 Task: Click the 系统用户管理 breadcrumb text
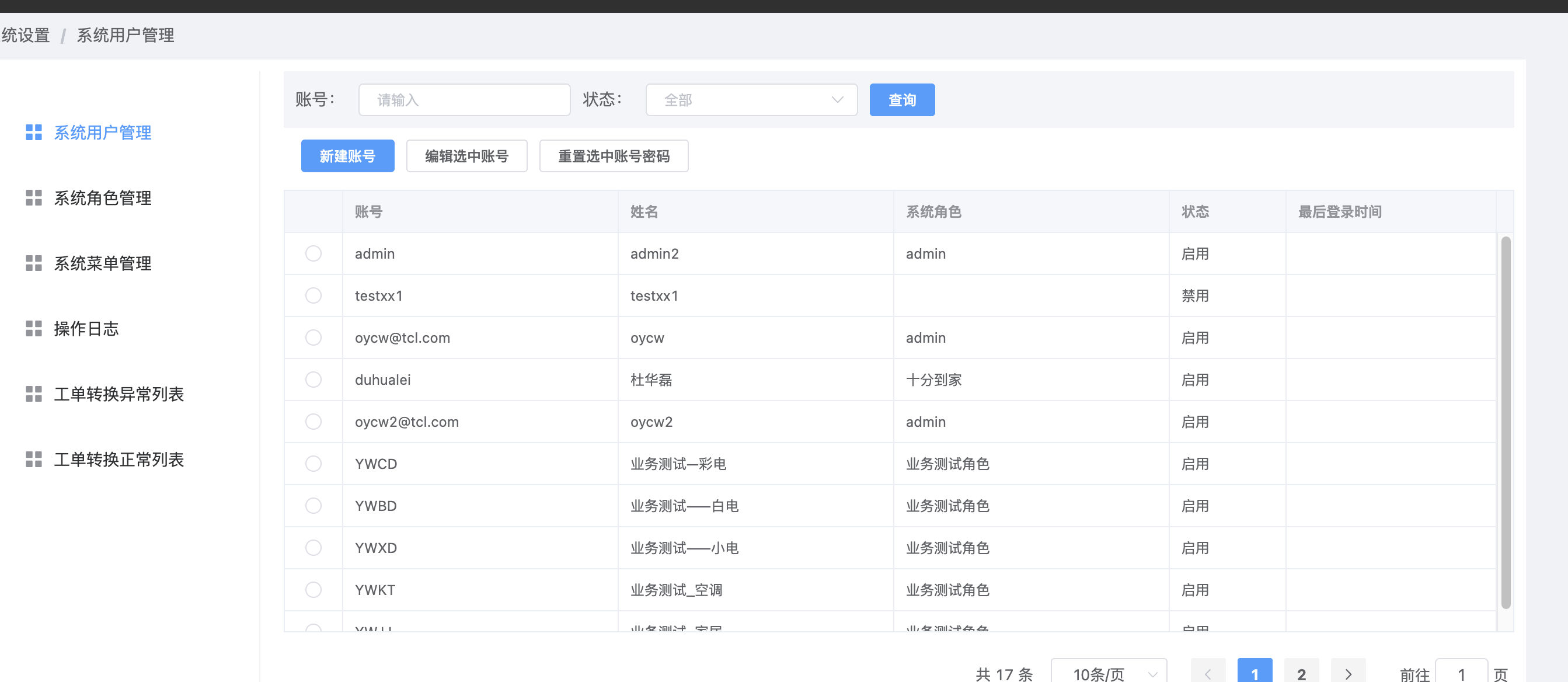pos(126,35)
